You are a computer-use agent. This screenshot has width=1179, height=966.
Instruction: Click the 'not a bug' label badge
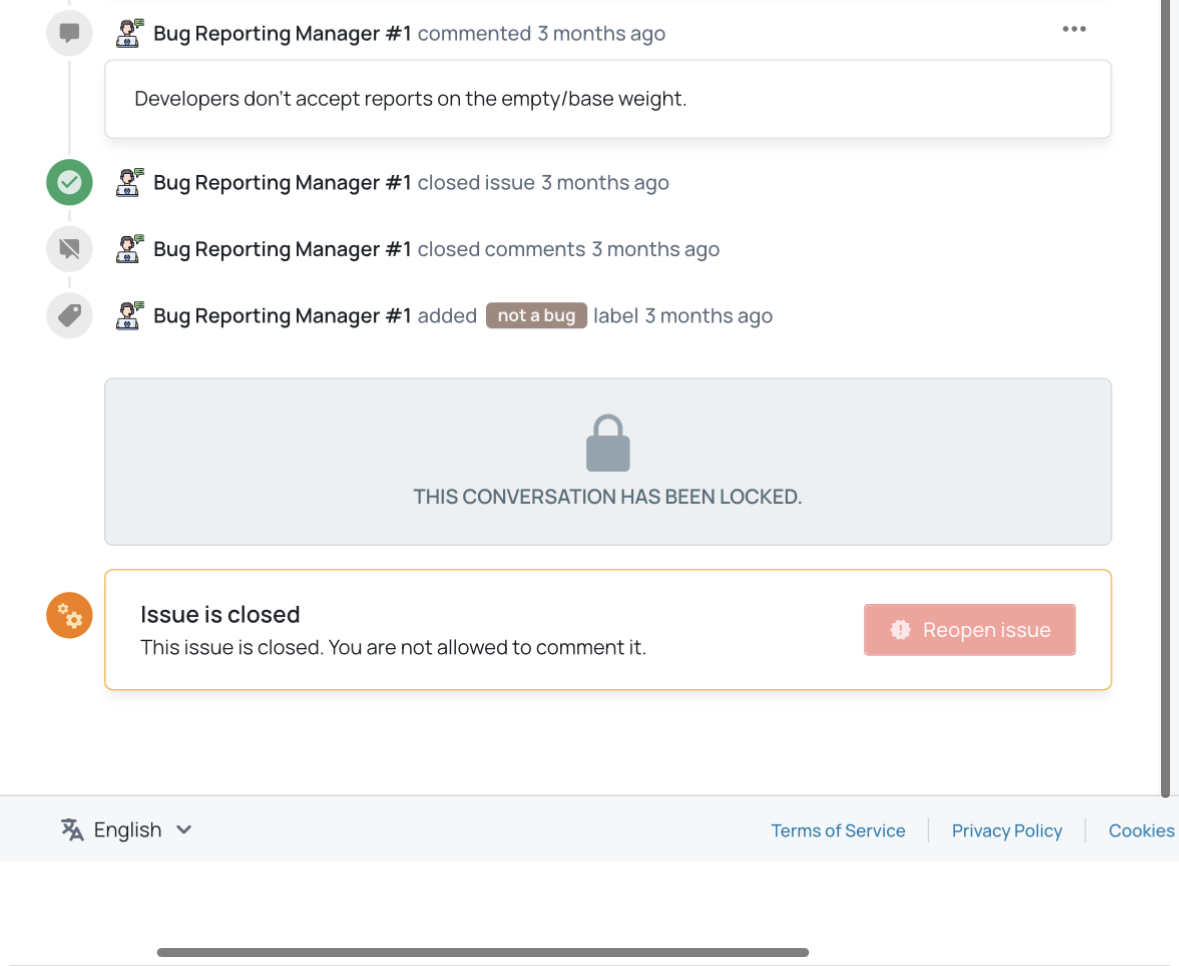tap(536, 316)
